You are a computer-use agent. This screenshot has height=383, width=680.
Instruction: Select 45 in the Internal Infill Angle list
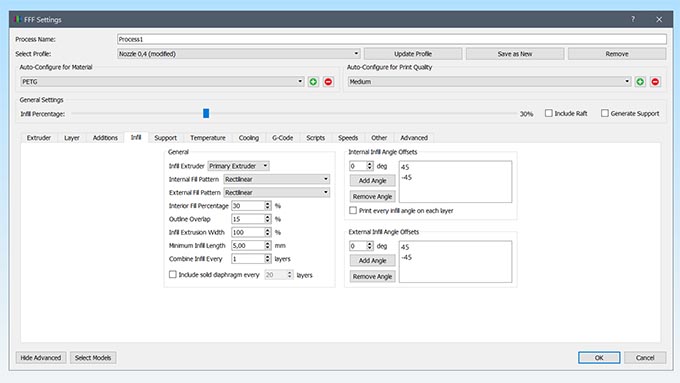point(405,167)
